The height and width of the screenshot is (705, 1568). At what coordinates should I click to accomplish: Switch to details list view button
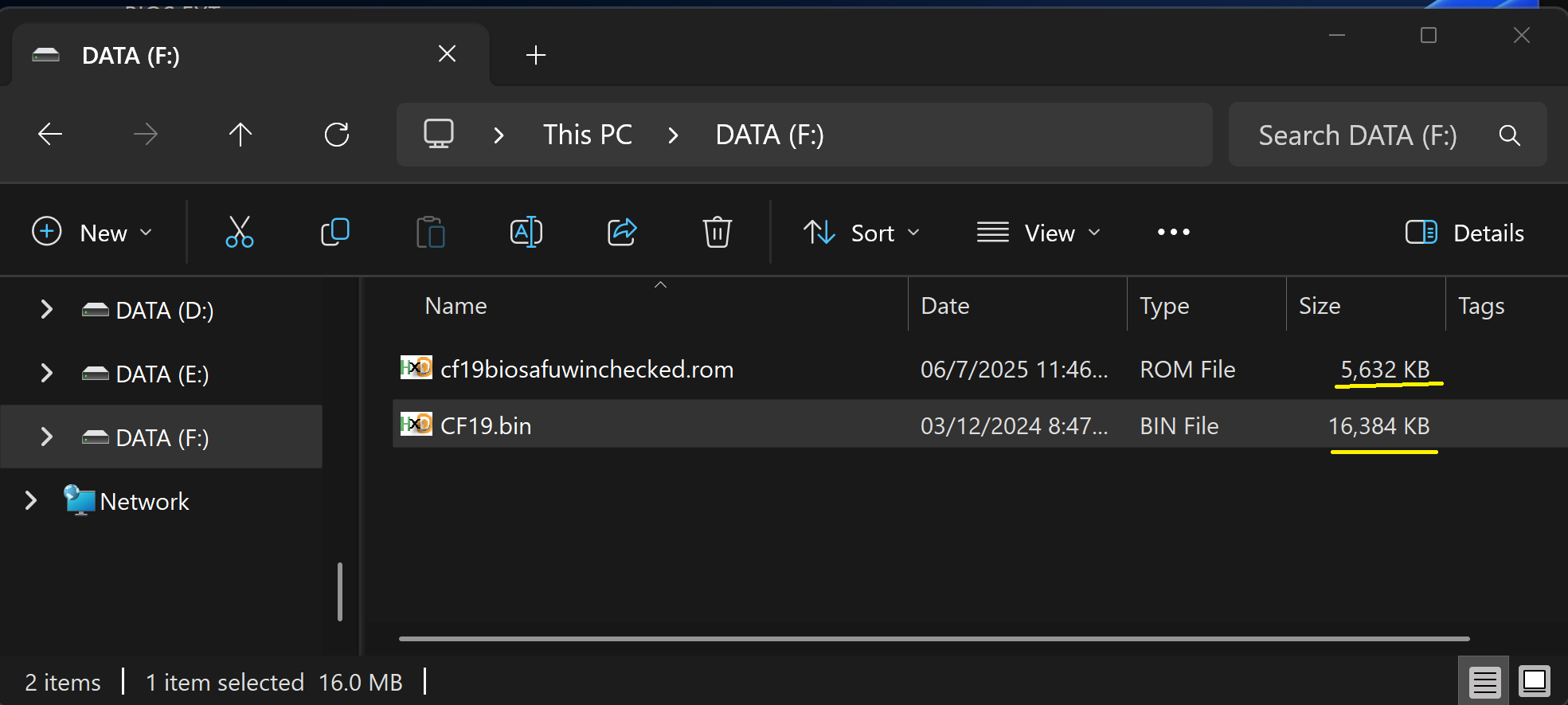tap(1484, 682)
